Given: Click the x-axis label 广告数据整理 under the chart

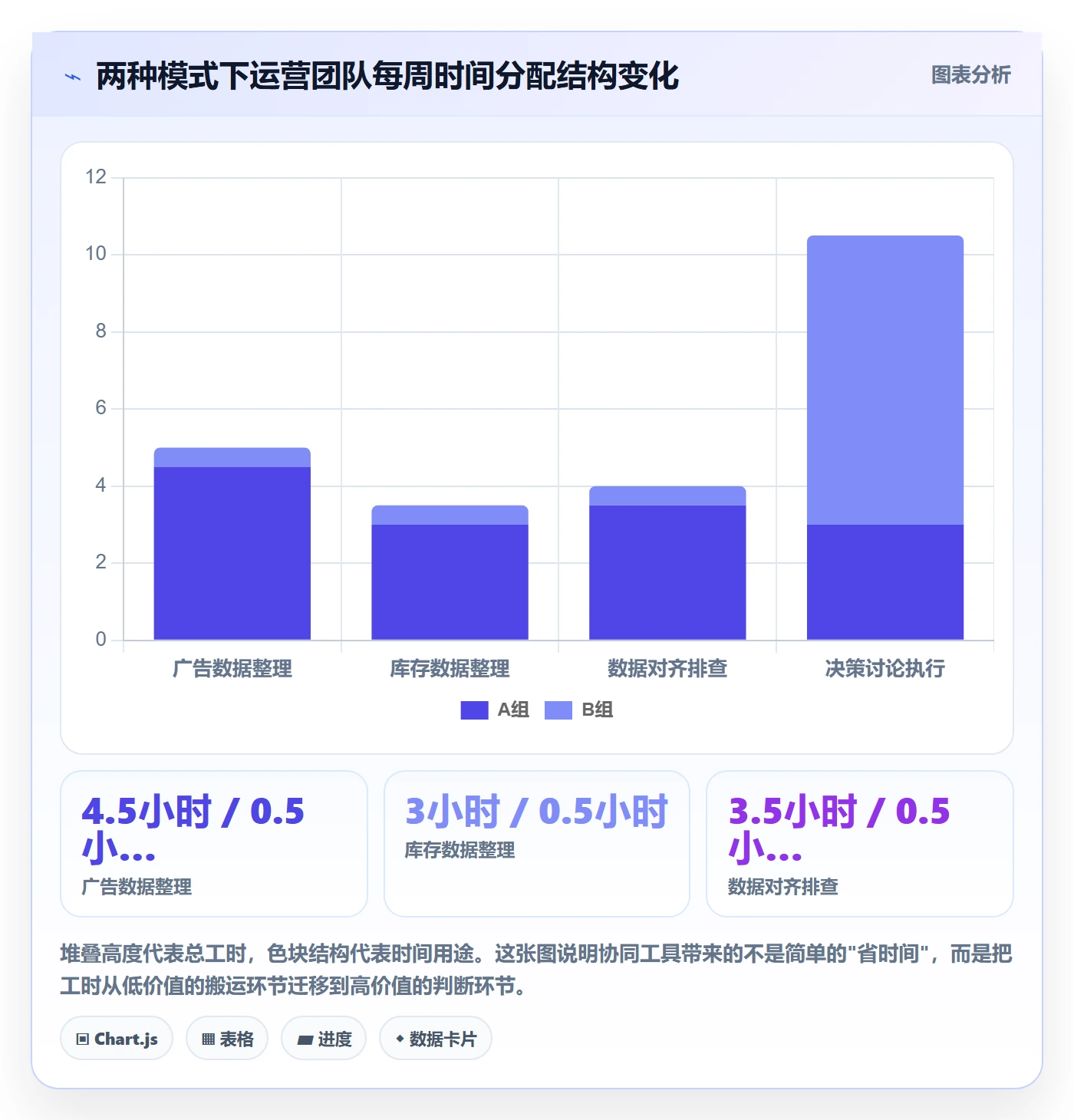Looking at the screenshot, I should tap(232, 669).
